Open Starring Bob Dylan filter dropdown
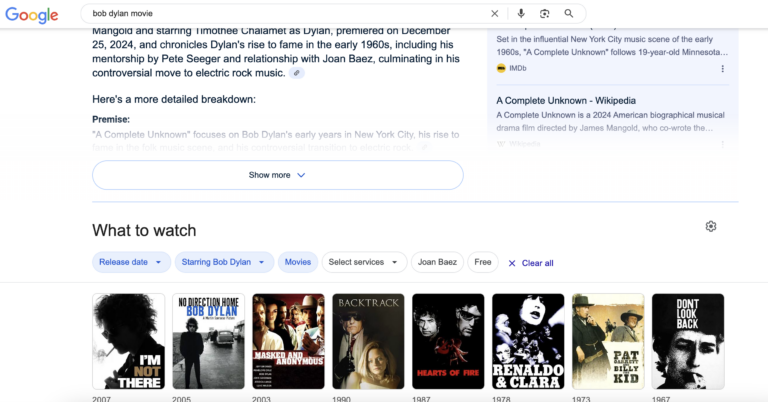 click(224, 262)
